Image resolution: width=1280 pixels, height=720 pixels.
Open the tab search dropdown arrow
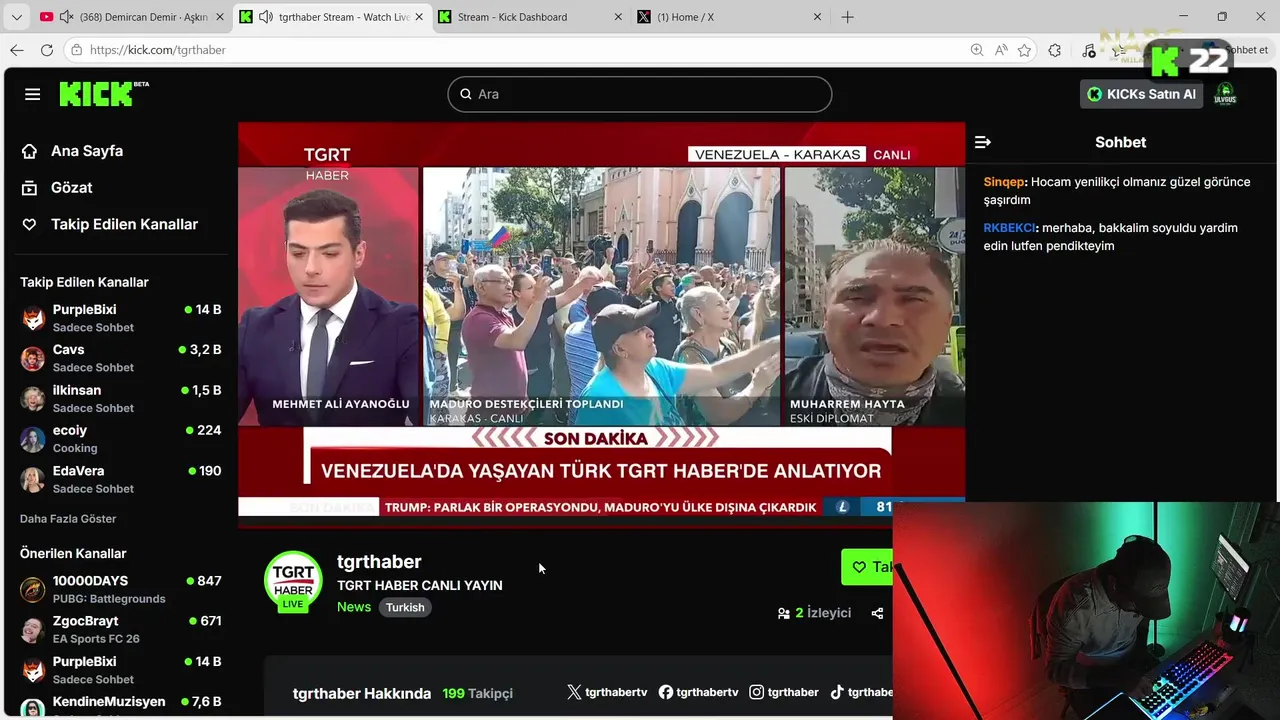pos(16,17)
